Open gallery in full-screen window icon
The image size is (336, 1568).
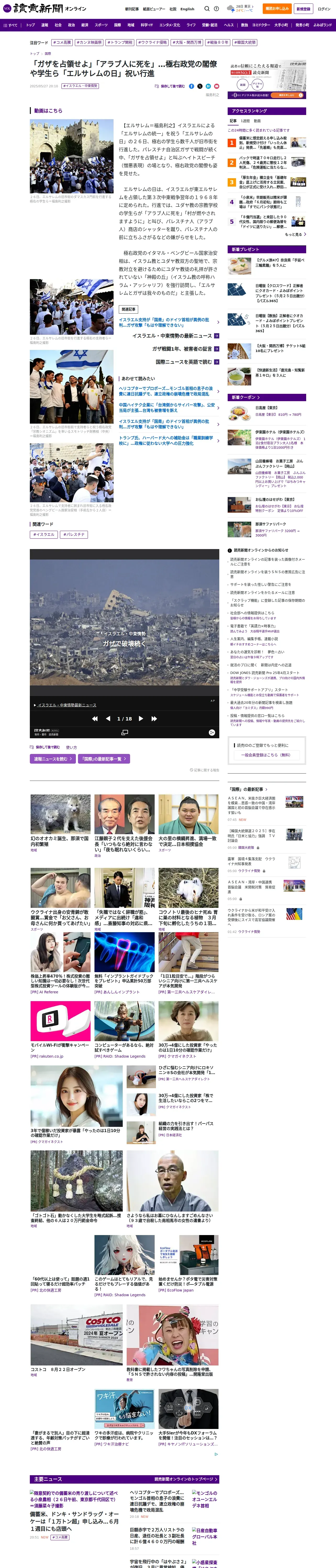click(124, 732)
